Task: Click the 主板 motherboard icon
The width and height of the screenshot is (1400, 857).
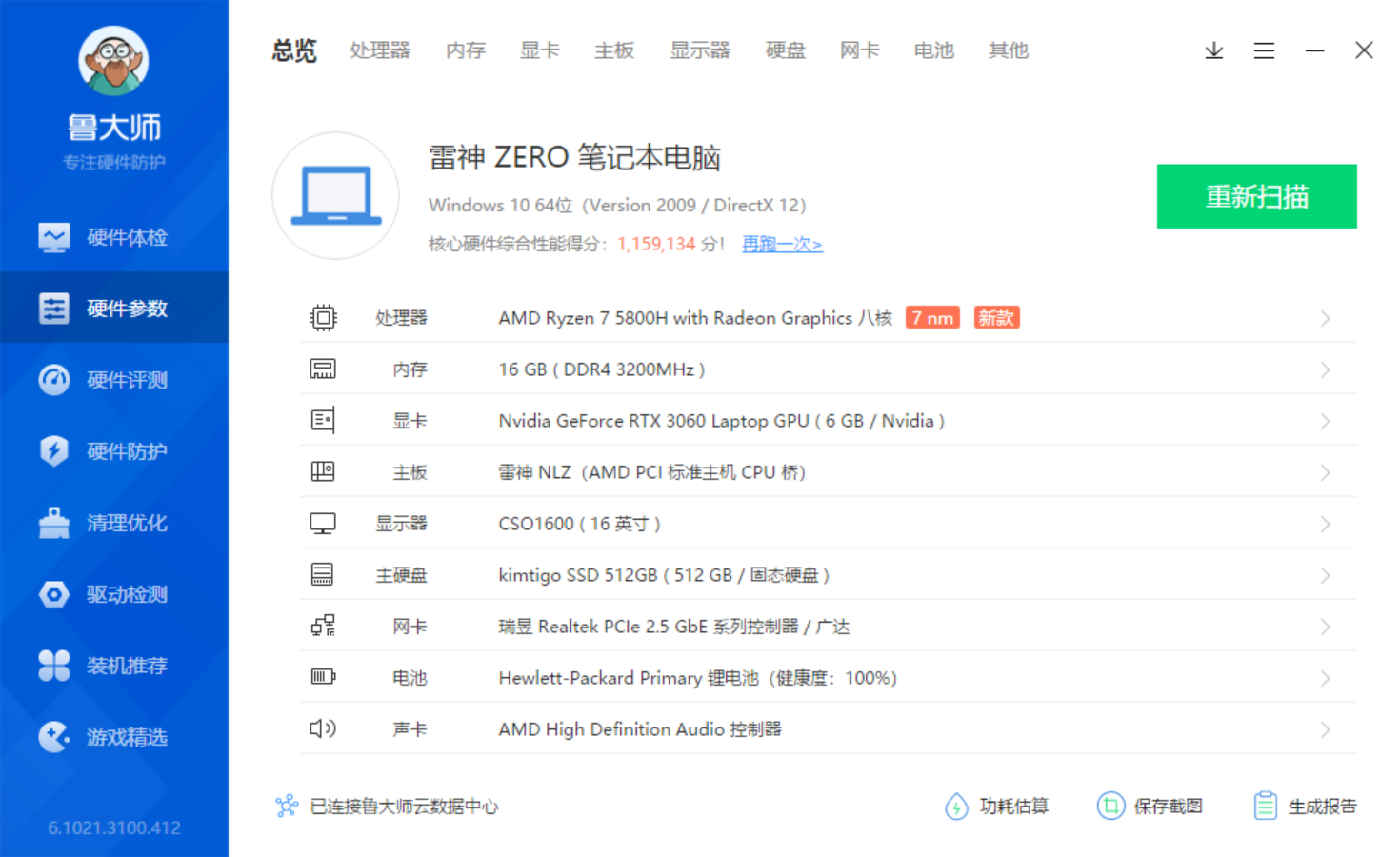Action: (323, 472)
